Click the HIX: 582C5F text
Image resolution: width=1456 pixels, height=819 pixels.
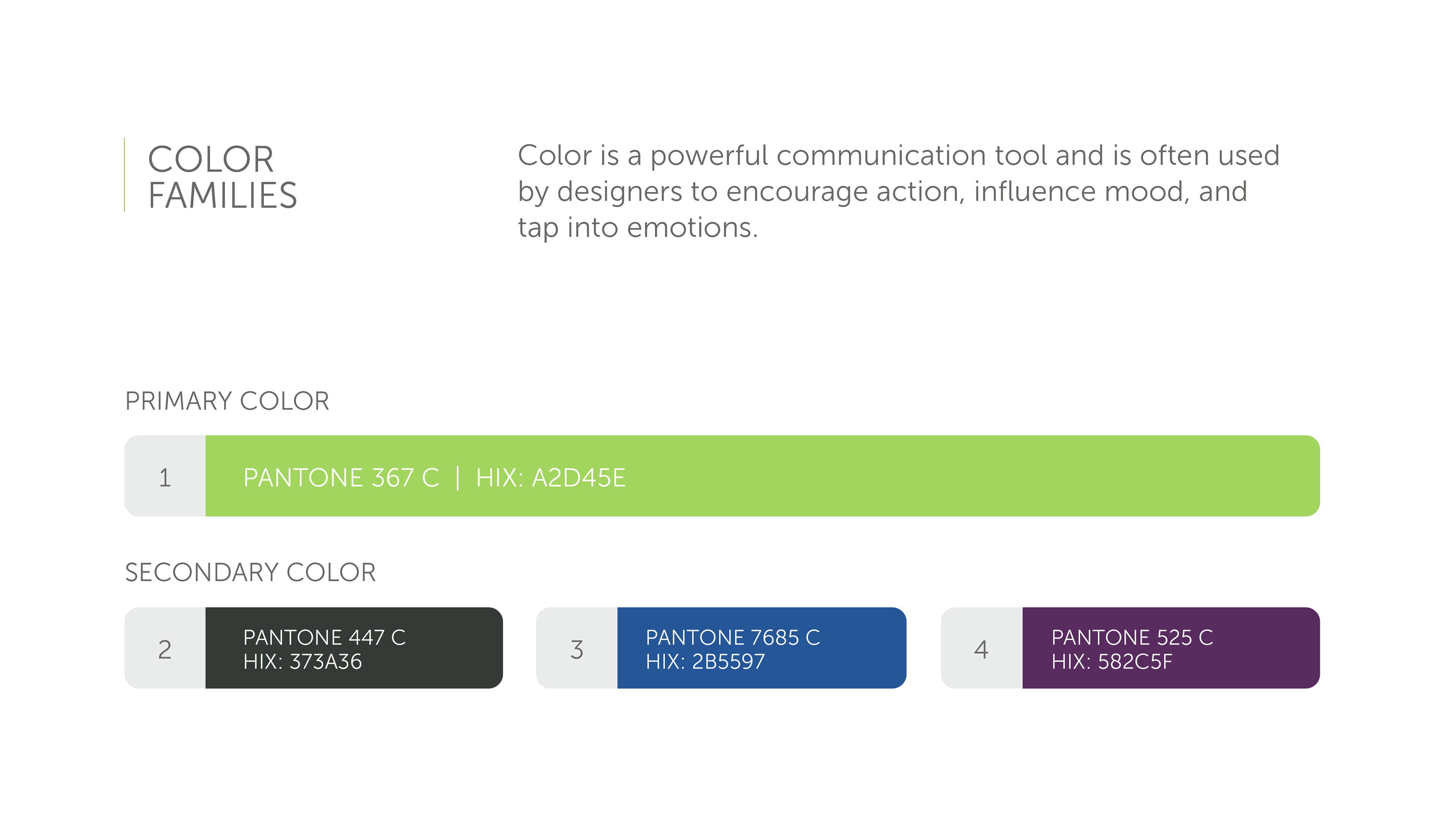coord(1111,661)
